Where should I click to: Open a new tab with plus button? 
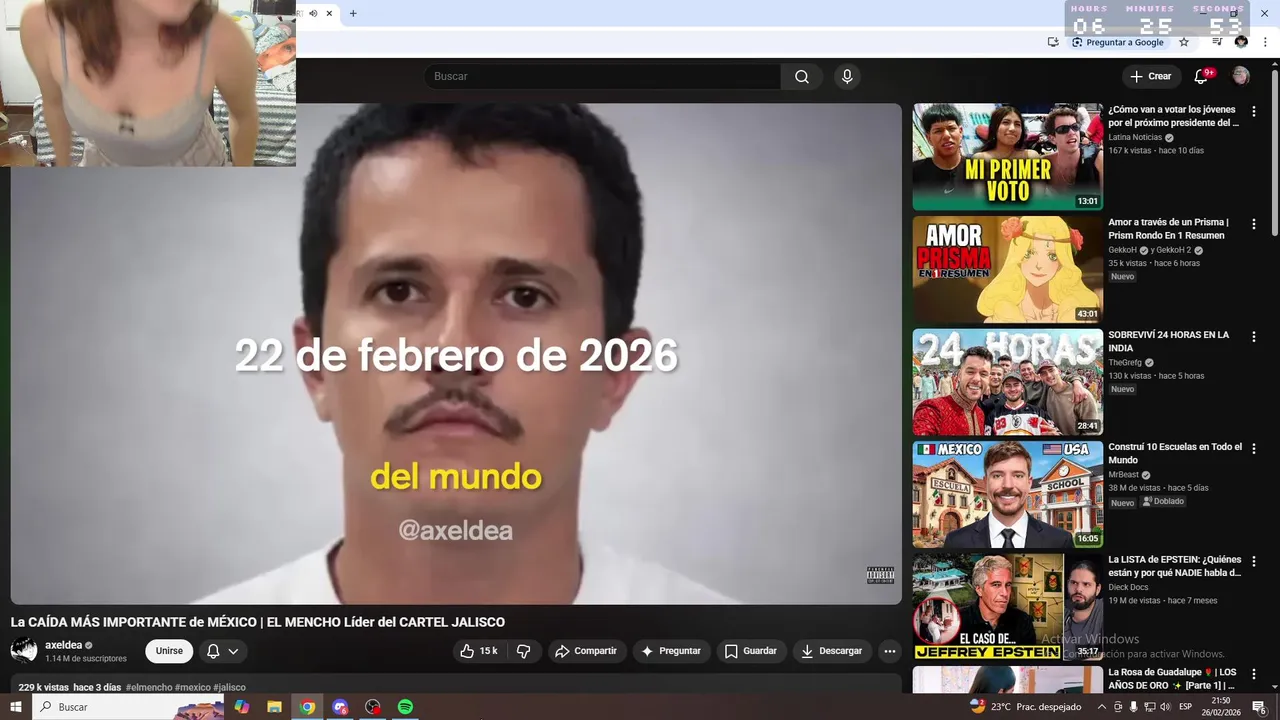pyautogui.click(x=353, y=13)
